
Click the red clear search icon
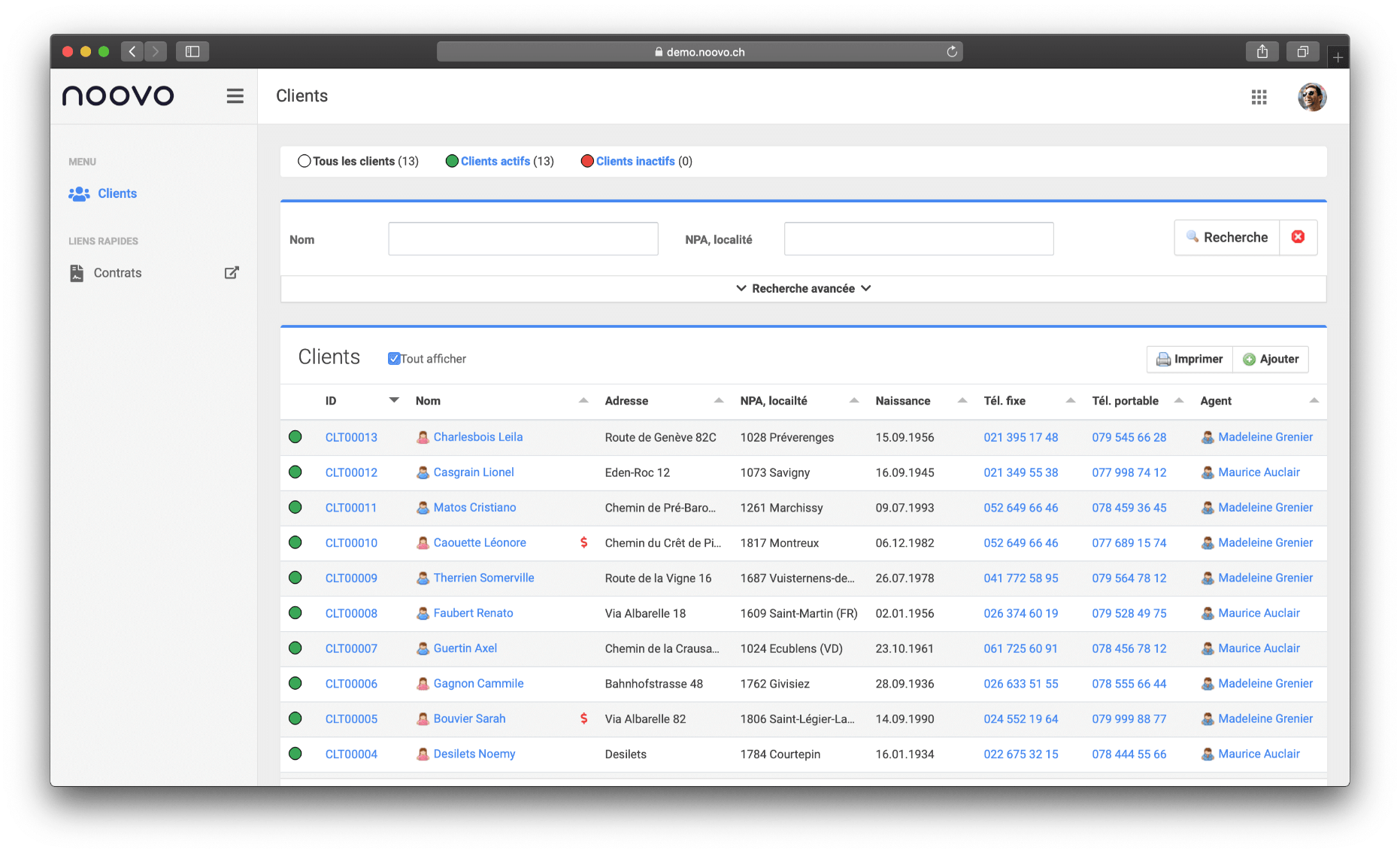pyautogui.click(x=1298, y=237)
